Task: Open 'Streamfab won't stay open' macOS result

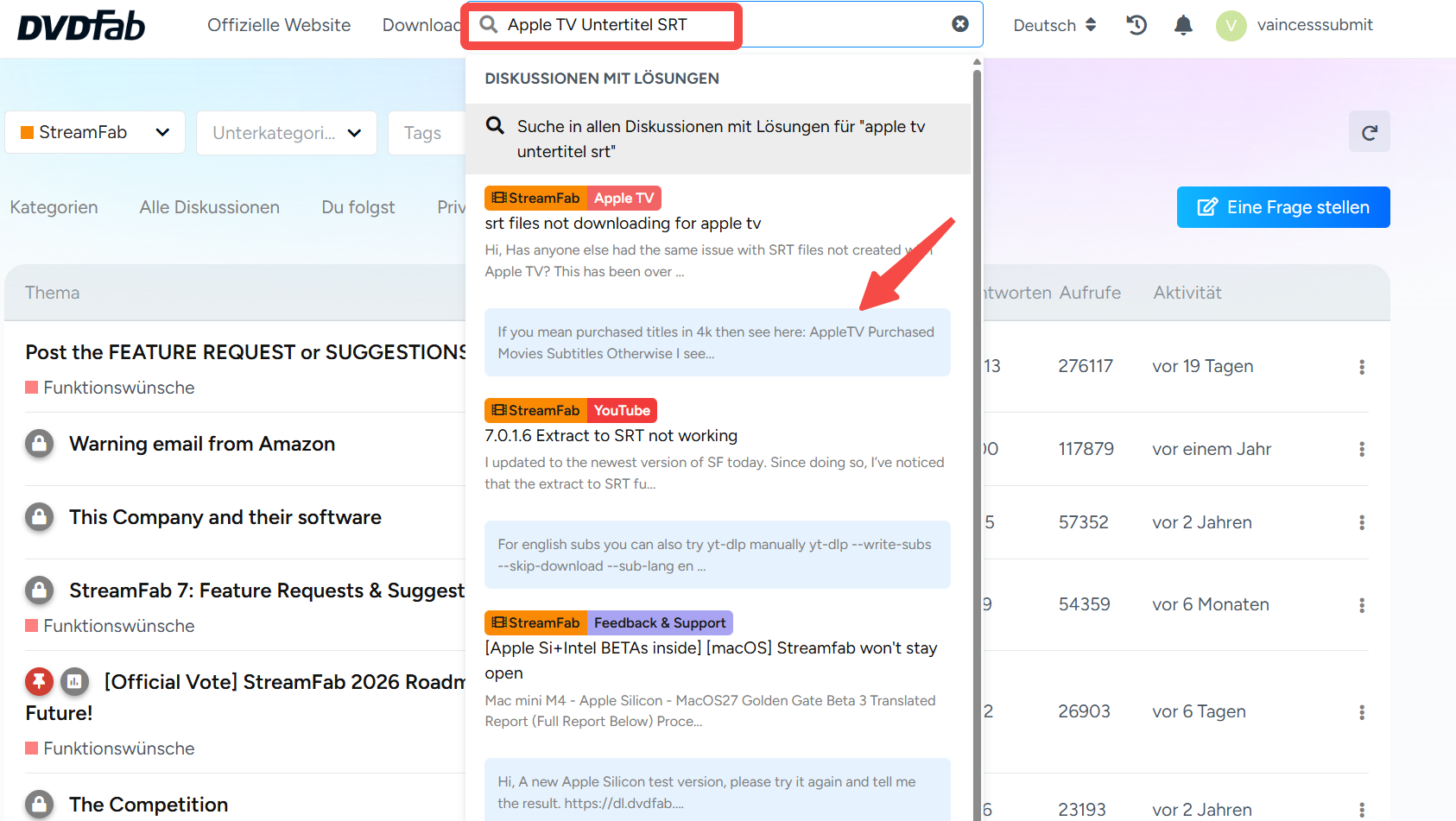Action: point(711,660)
